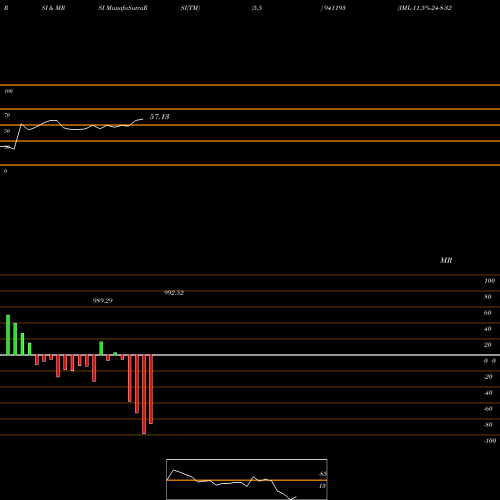Click the RSI value label 57.13
The height and width of the screenshot is (500, 500).
pyautogui.click(x=159, y=117)
